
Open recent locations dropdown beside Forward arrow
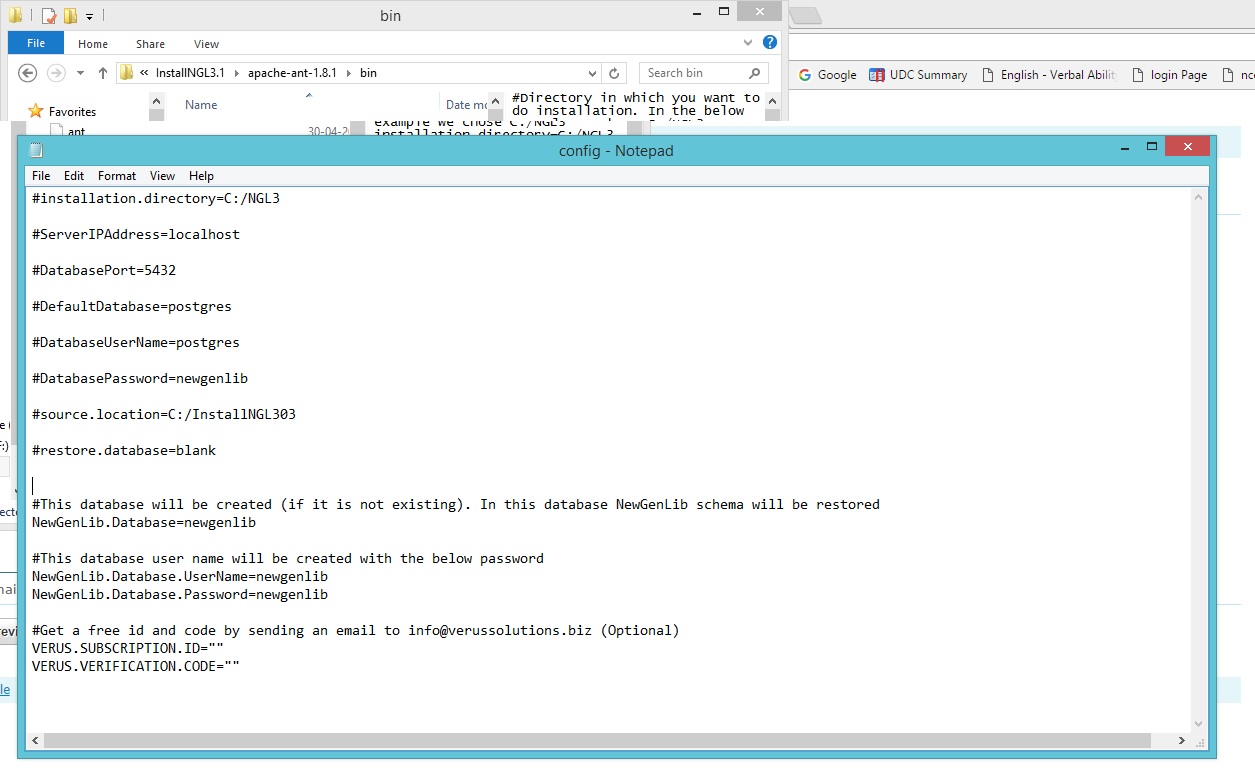80,73
